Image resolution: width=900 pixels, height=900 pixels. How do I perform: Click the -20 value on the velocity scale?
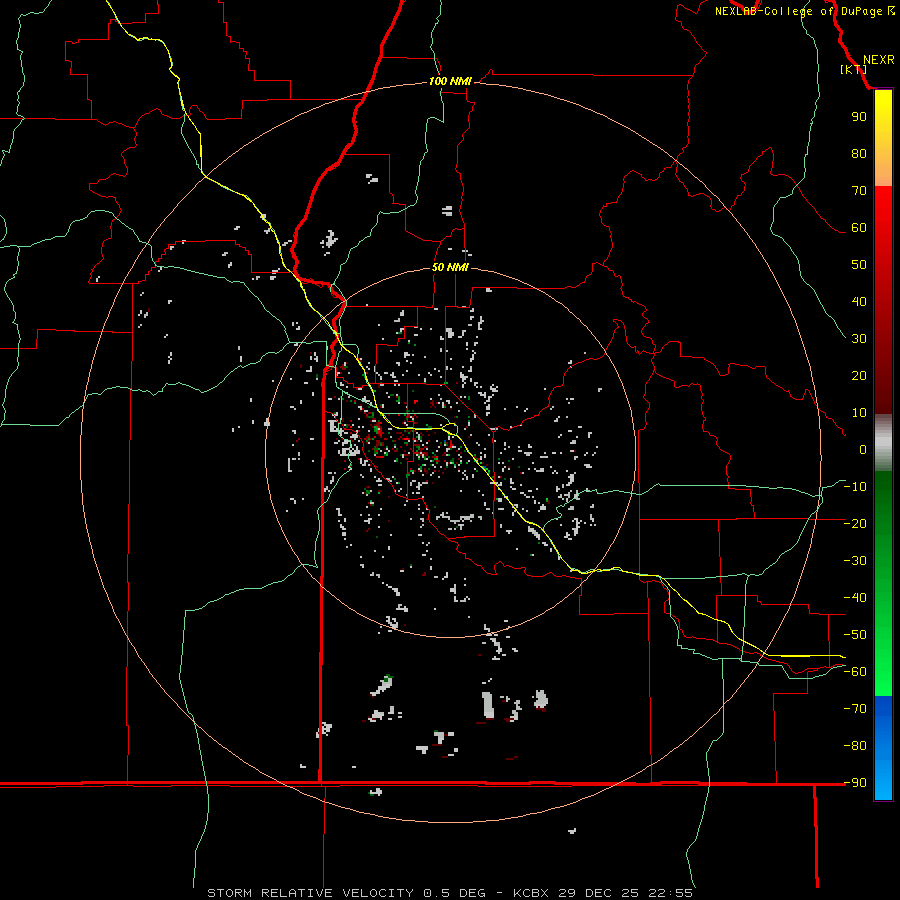[x=855, y=523]
